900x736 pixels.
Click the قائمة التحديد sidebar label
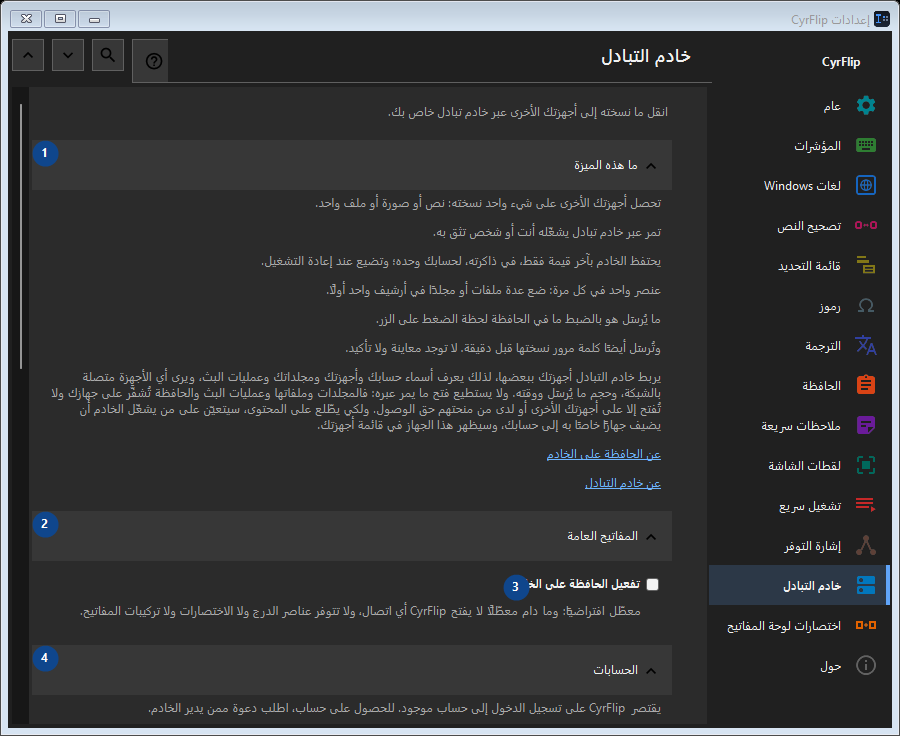[809, 266]
